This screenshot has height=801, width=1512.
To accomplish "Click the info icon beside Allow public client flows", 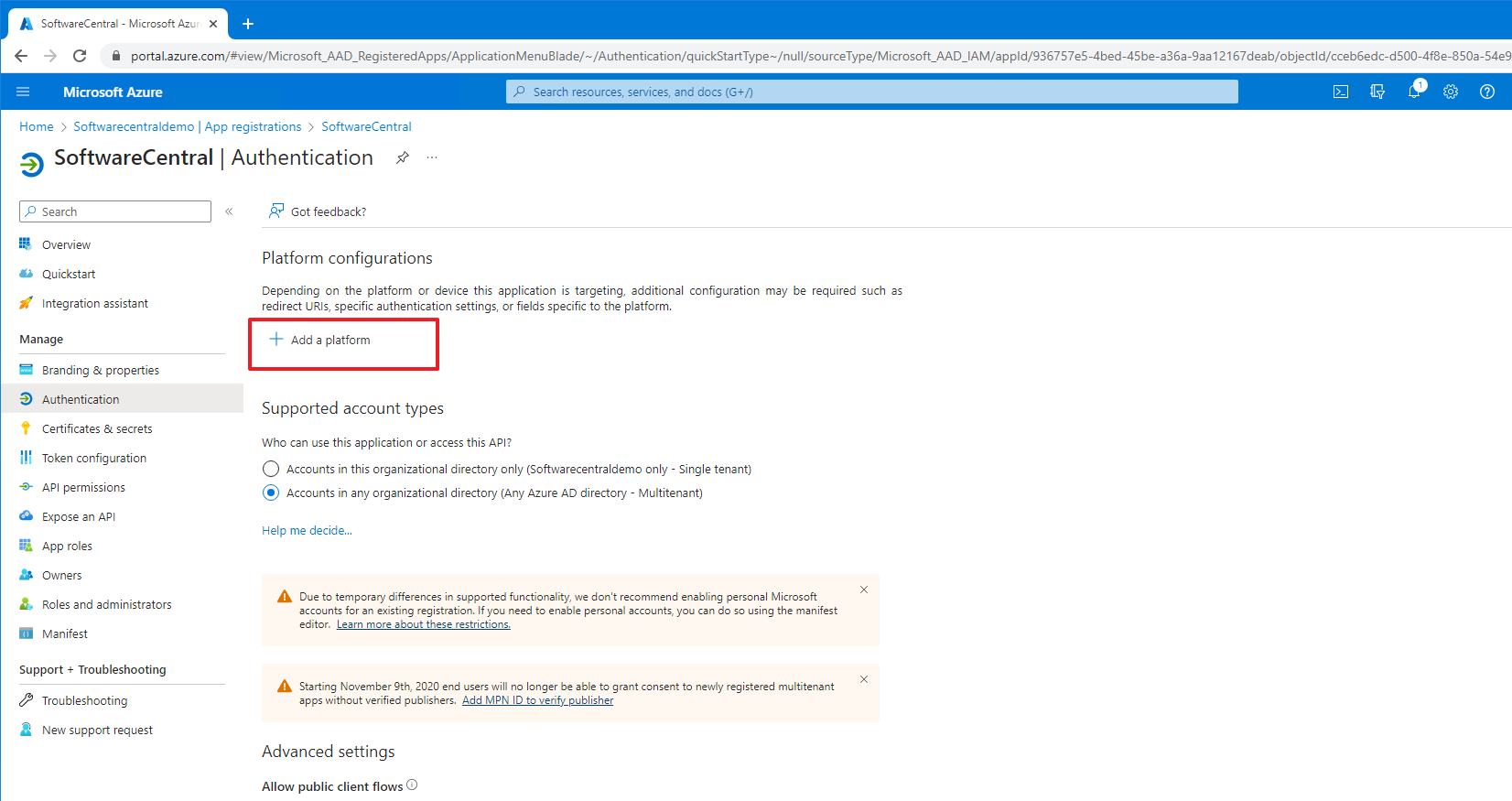I will click(412, 785).
